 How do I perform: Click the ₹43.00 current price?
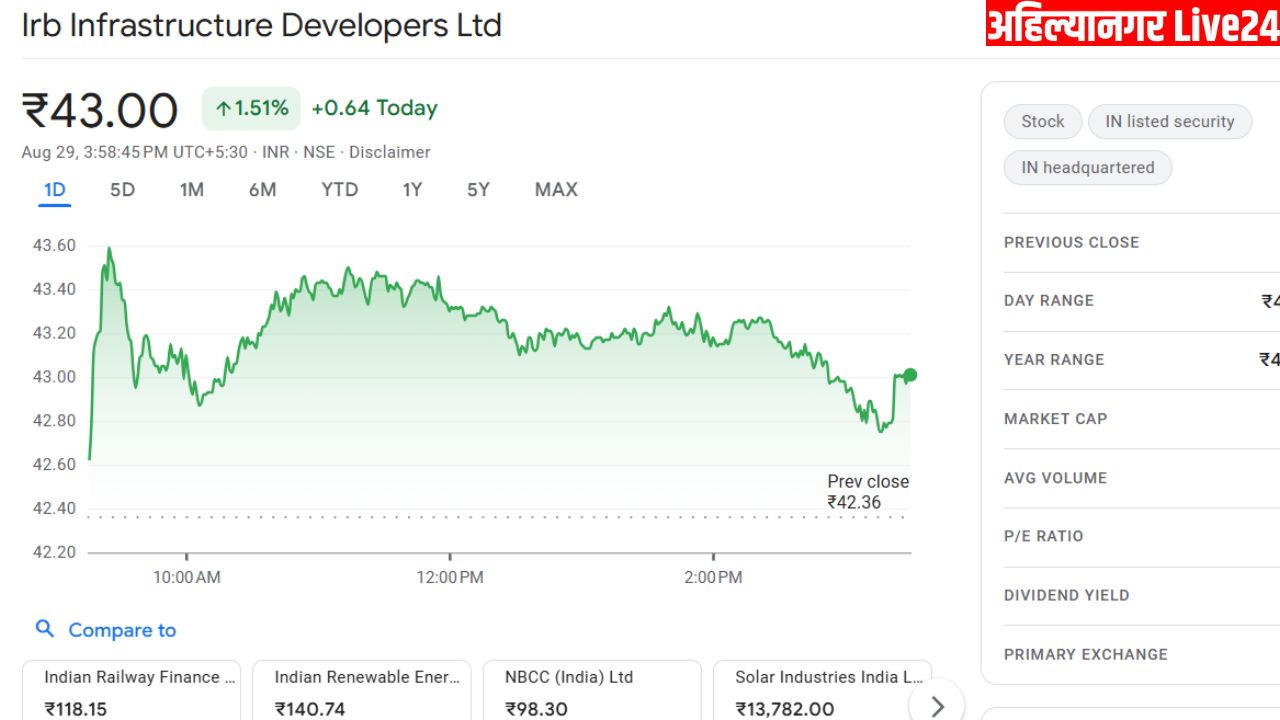tap(100, 110)
